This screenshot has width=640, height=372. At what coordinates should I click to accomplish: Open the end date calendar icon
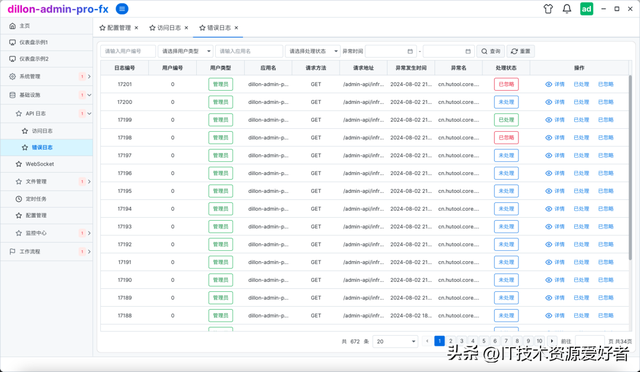(x=468, y=51)
